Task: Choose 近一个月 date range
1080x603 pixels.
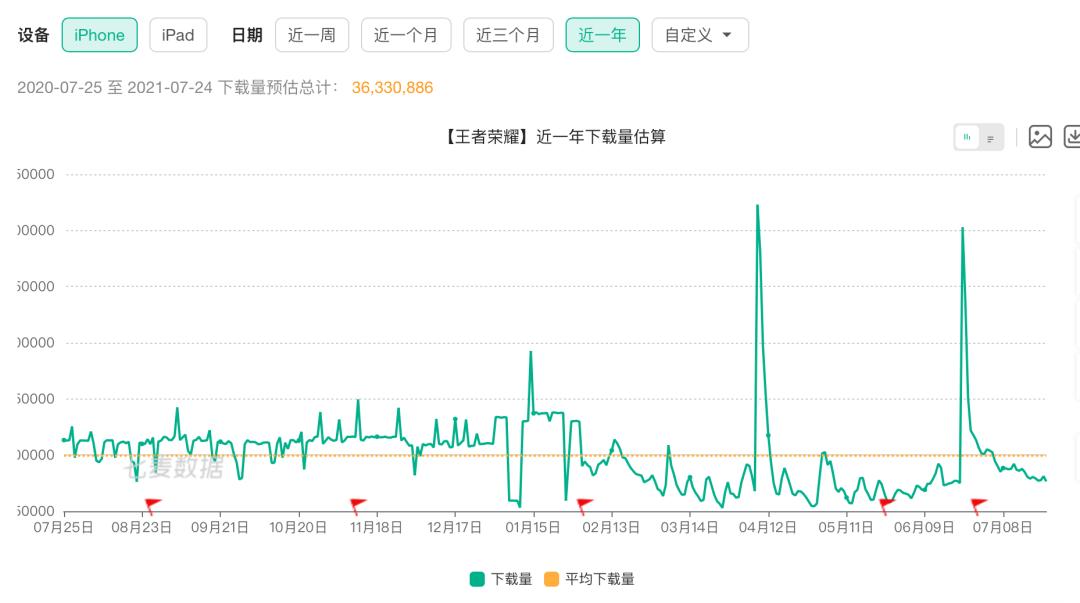Action: pos(406,35)
